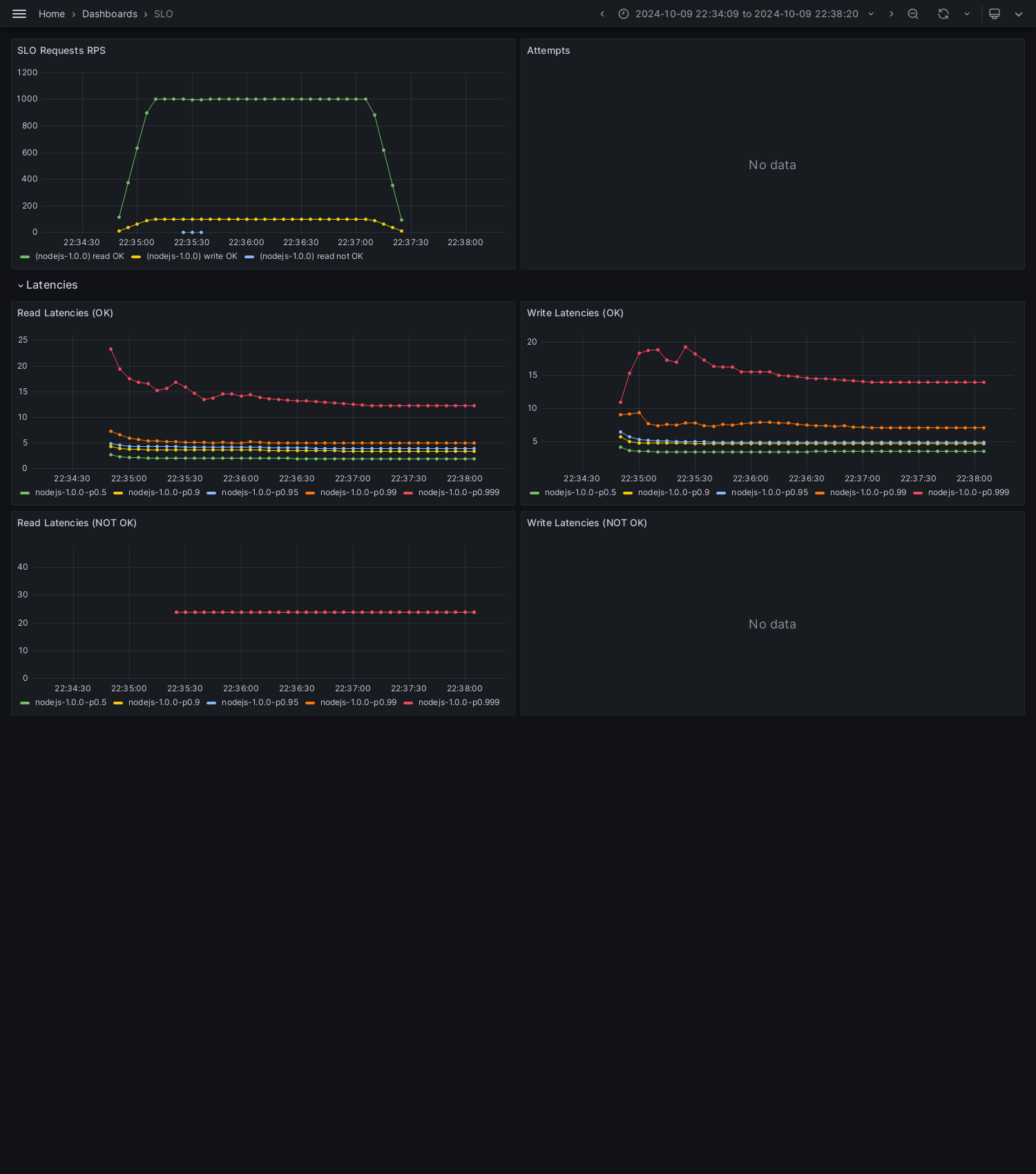Open the refresh interval dropdown
Screen dimensions: 1036x1174
pyautogui.click(x=967, y=14)
